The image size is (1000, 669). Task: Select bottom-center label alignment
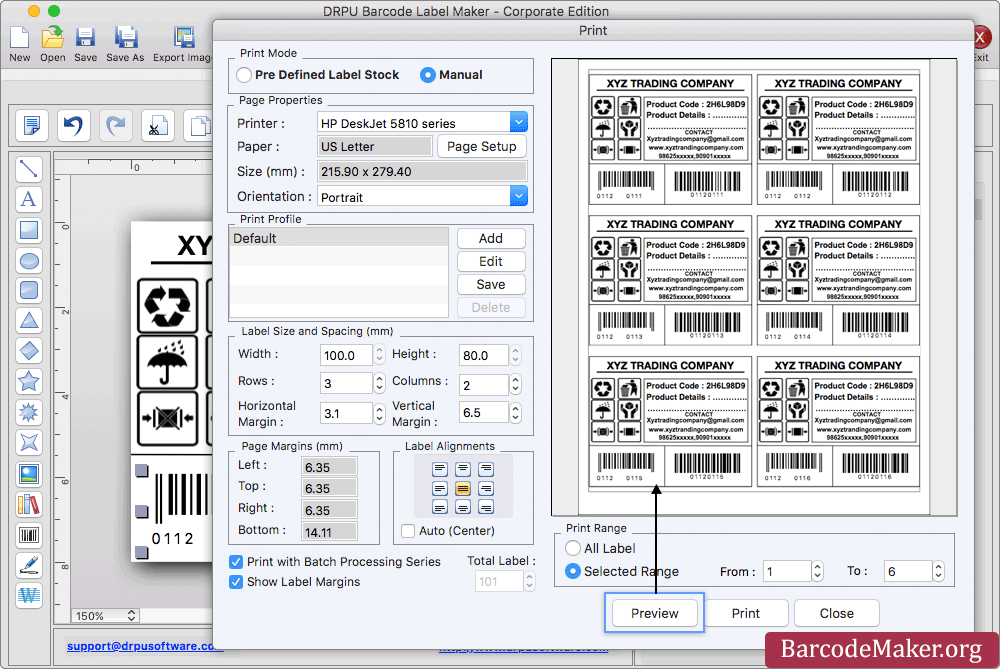tap(463, 508)
